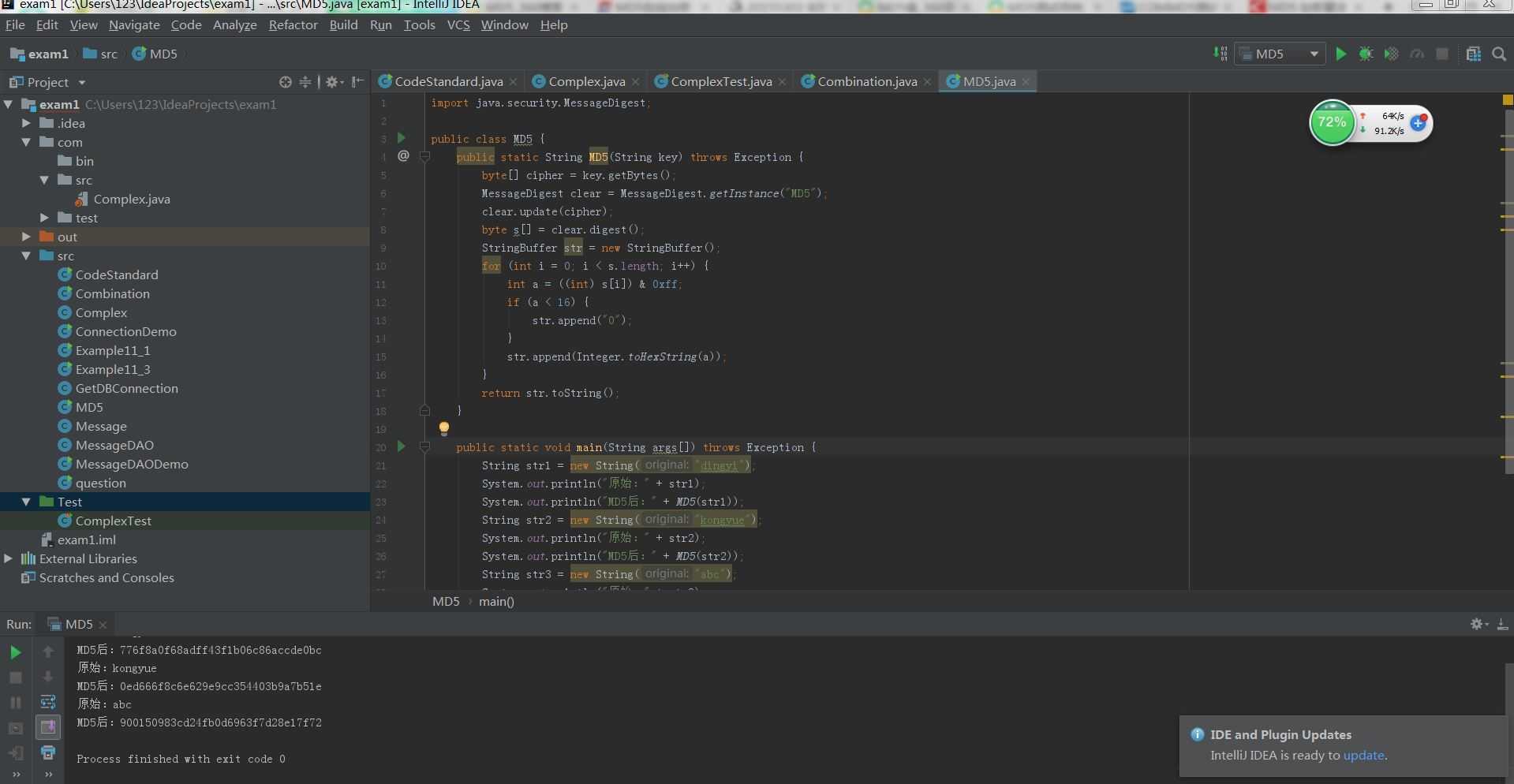Image resolution: width=1514 pixels, height=784 pixels.
Task: Click the Run panel Stop process icon
Action: (x=15, y=678)
